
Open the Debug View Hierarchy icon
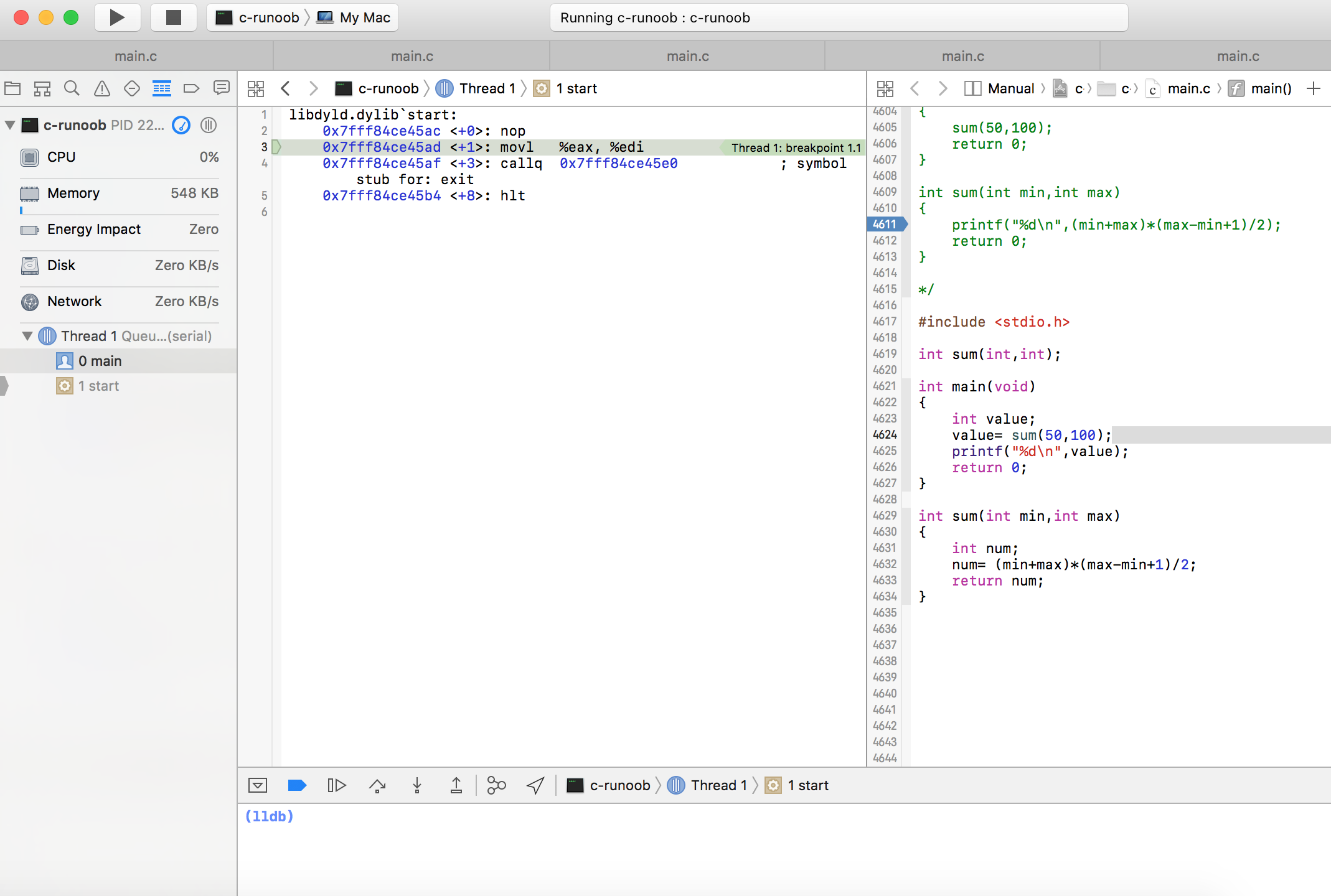(496, 785)
